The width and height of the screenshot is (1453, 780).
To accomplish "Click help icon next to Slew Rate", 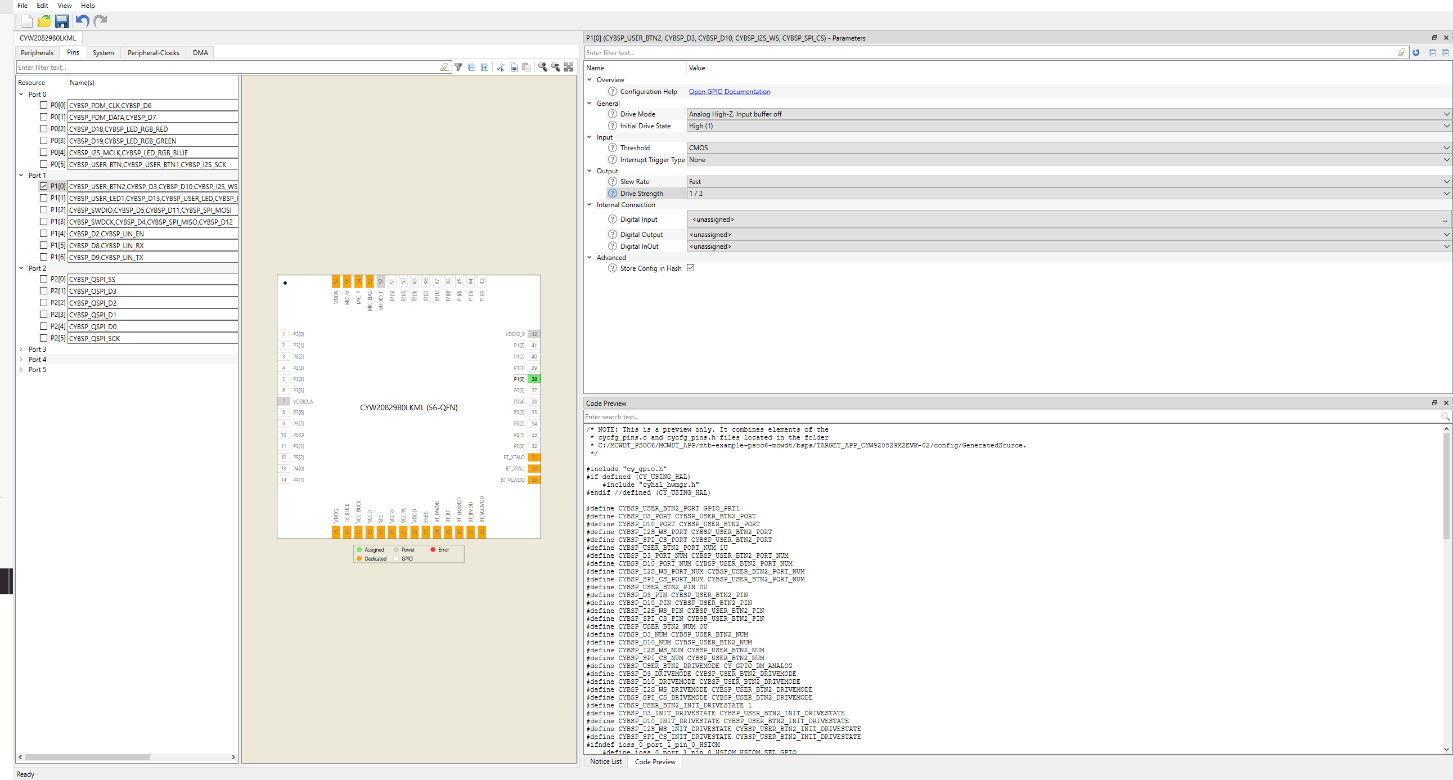I will coord(612,182).
